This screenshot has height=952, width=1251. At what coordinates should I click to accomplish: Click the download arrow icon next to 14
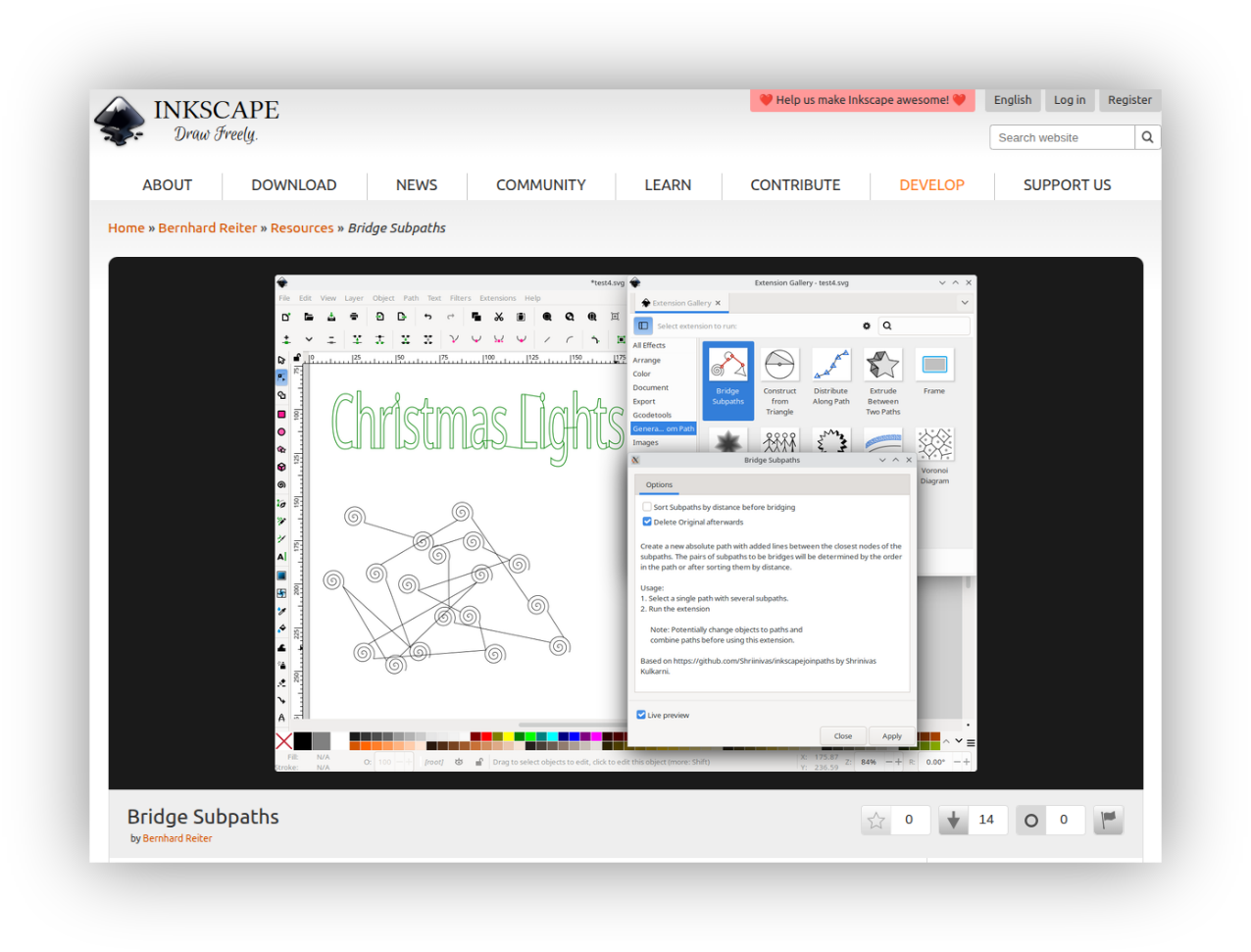click(953, 821)
